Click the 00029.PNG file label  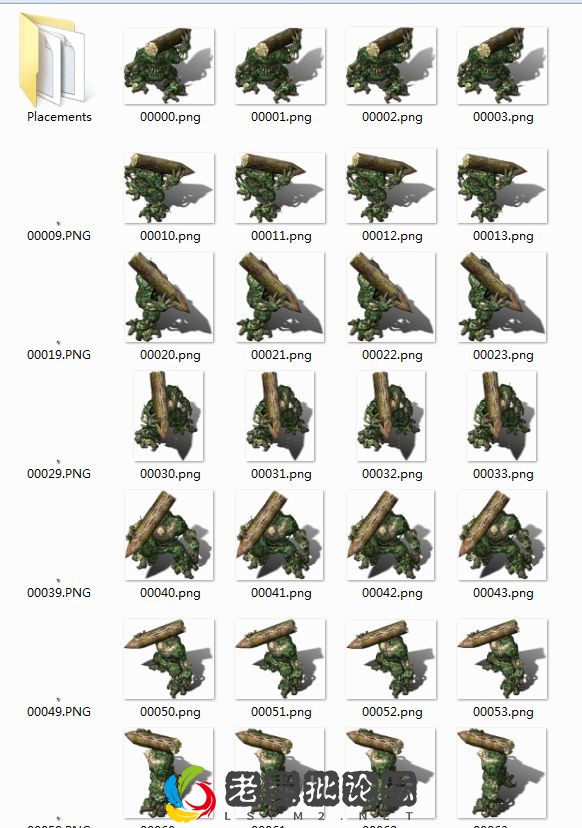[59, 473]
